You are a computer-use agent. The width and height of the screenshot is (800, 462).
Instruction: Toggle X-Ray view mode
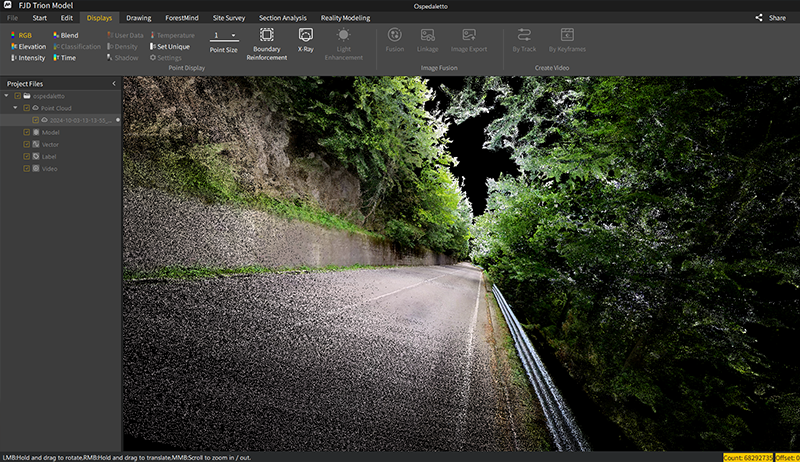coord(306,35)
